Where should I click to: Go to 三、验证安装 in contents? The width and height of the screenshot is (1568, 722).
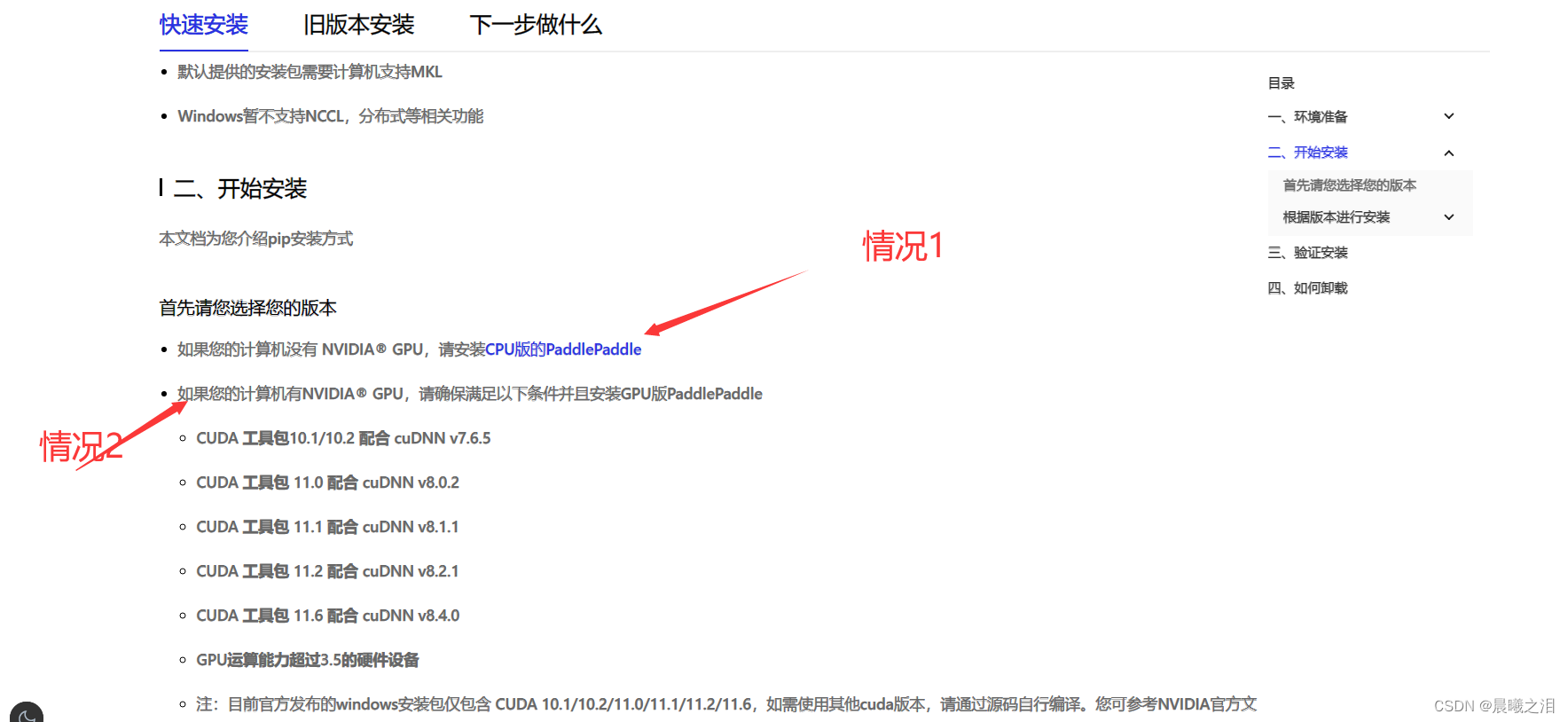coord(1307,253)
